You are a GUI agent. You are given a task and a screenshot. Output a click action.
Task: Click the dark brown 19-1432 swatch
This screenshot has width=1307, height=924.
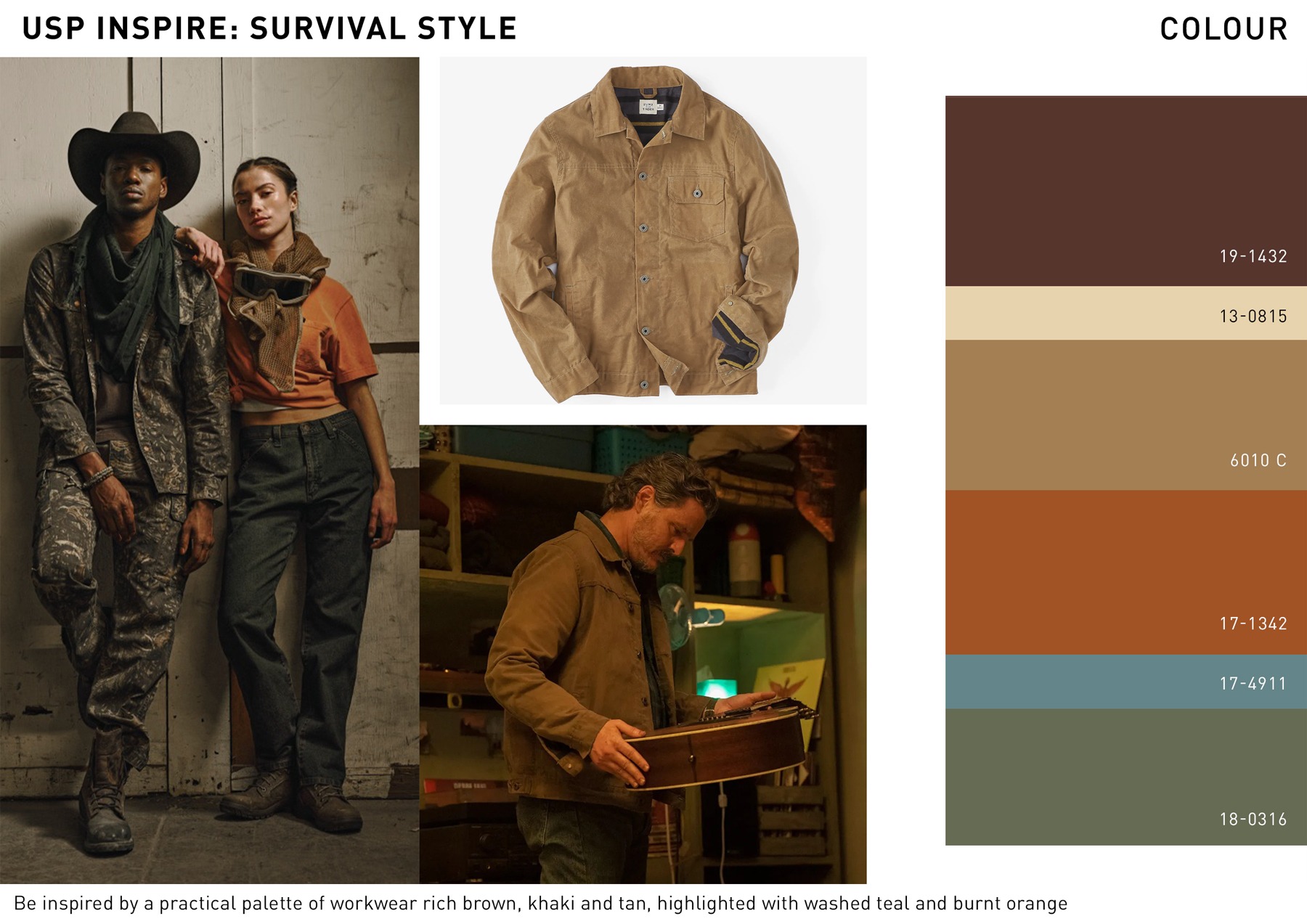point(1125,191)
